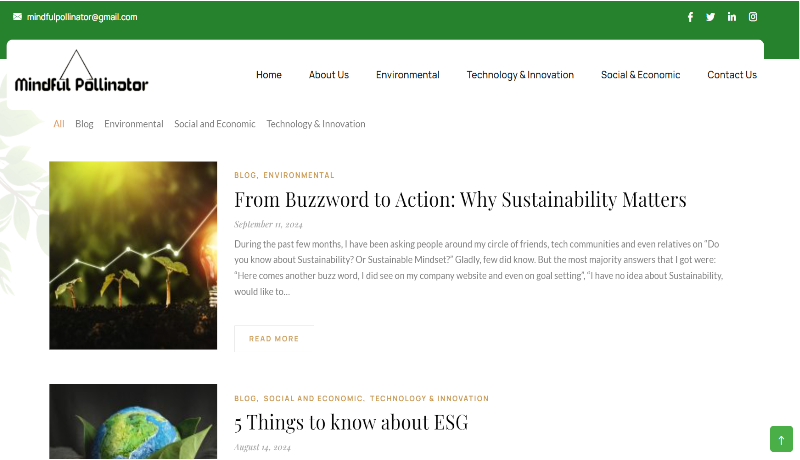800x460 pixels.
Task: Open the Technology & Innovation navigation menu
Action: (520, 75)
